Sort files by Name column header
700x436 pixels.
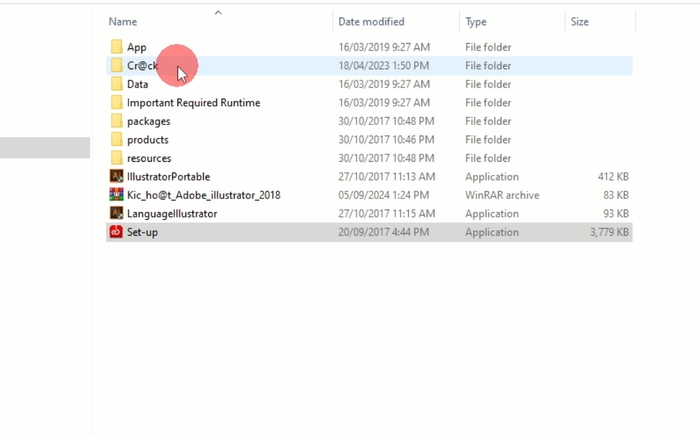click(x=123, y=21)
